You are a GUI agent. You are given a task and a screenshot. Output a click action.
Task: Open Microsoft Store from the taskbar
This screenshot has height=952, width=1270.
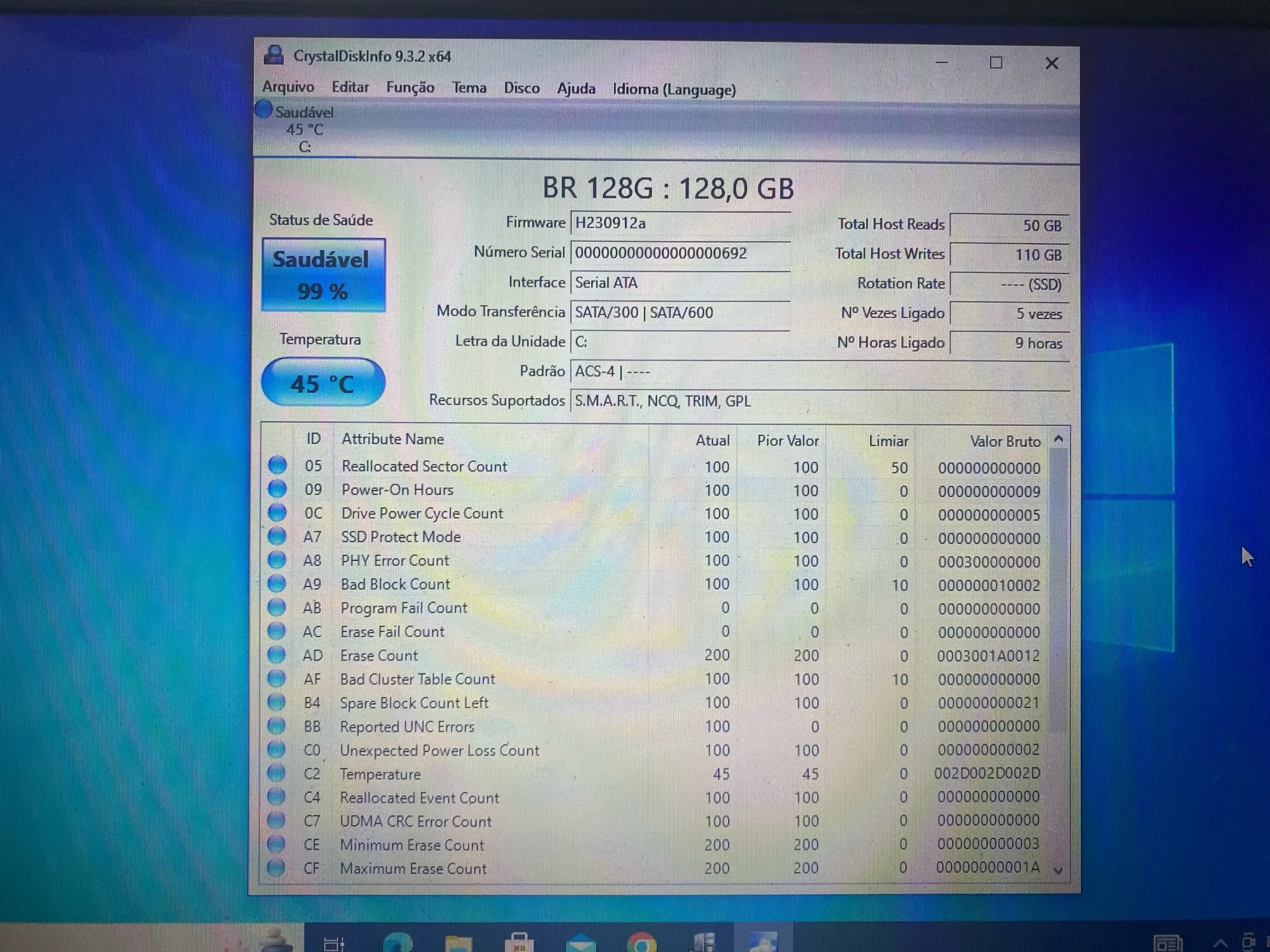[519, 942]
